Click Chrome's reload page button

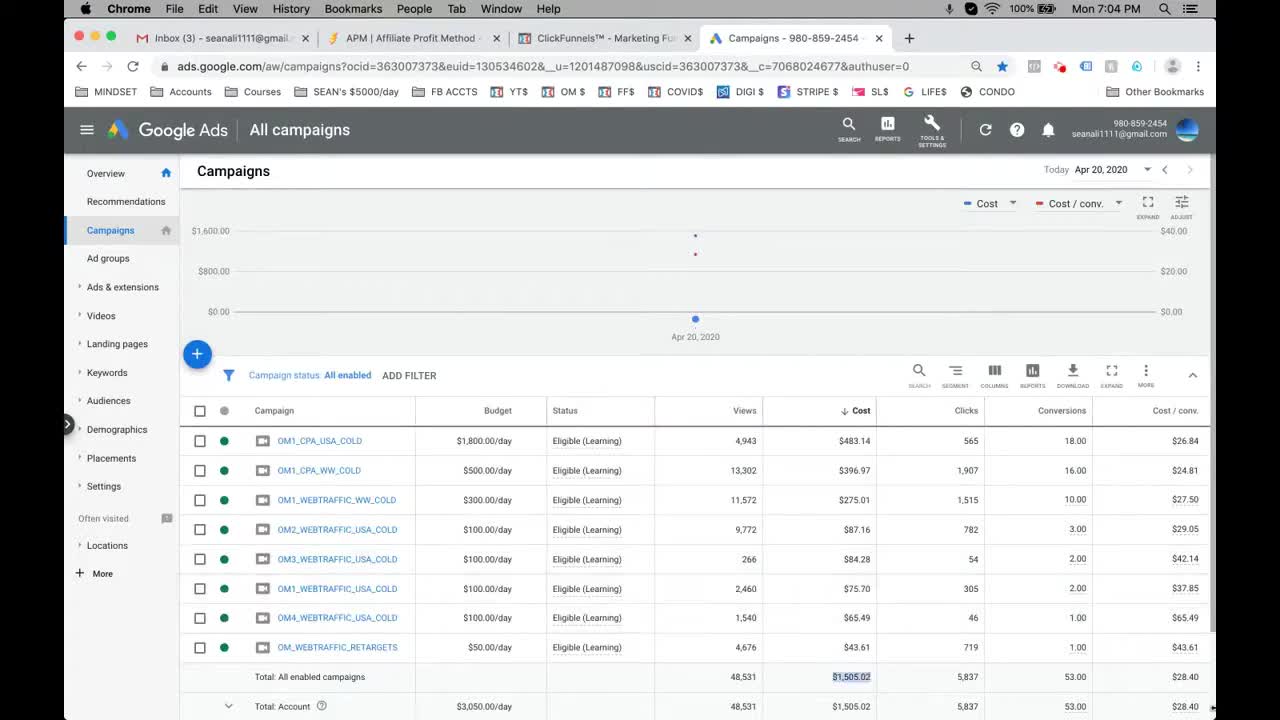pos(133,66)
